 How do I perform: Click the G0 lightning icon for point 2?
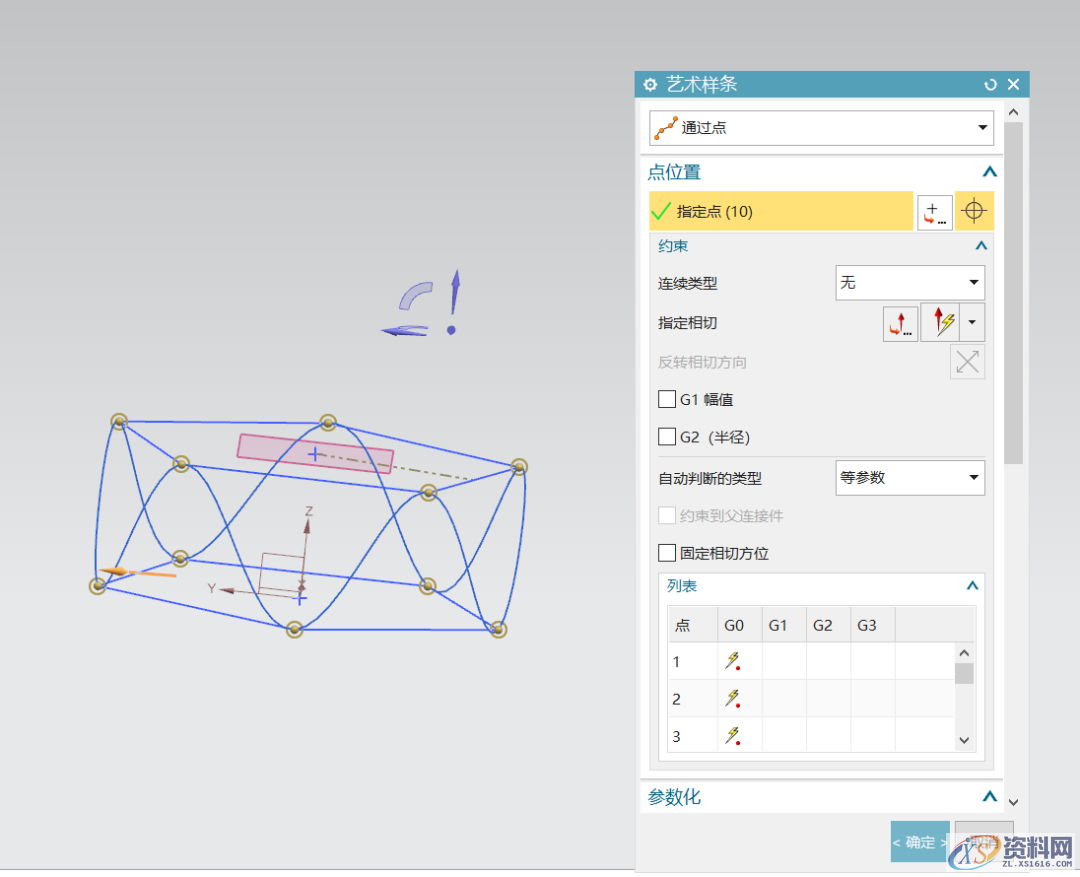(x=735, y=698)
